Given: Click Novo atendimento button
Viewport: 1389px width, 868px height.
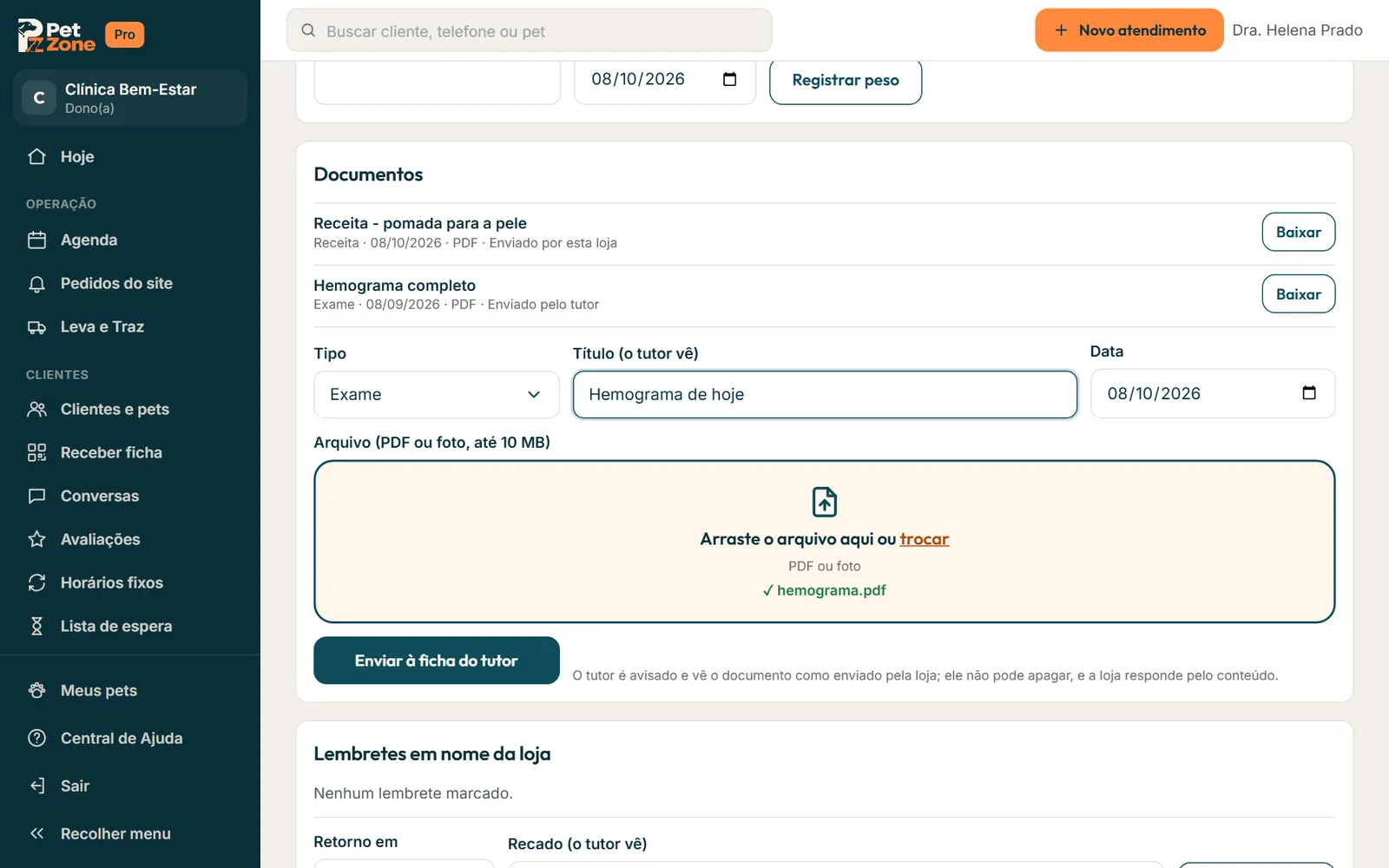Looking at the screenshot, I should click(1129, 30).
